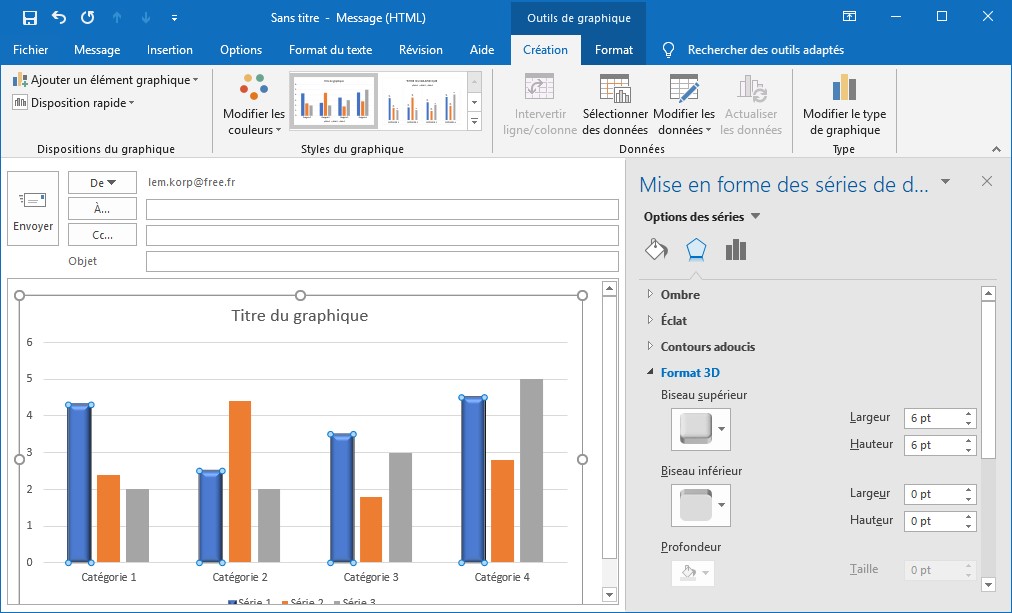Click Modifier le type de graphique
This screenshot has height=613, width=1012.
(844, 106)
